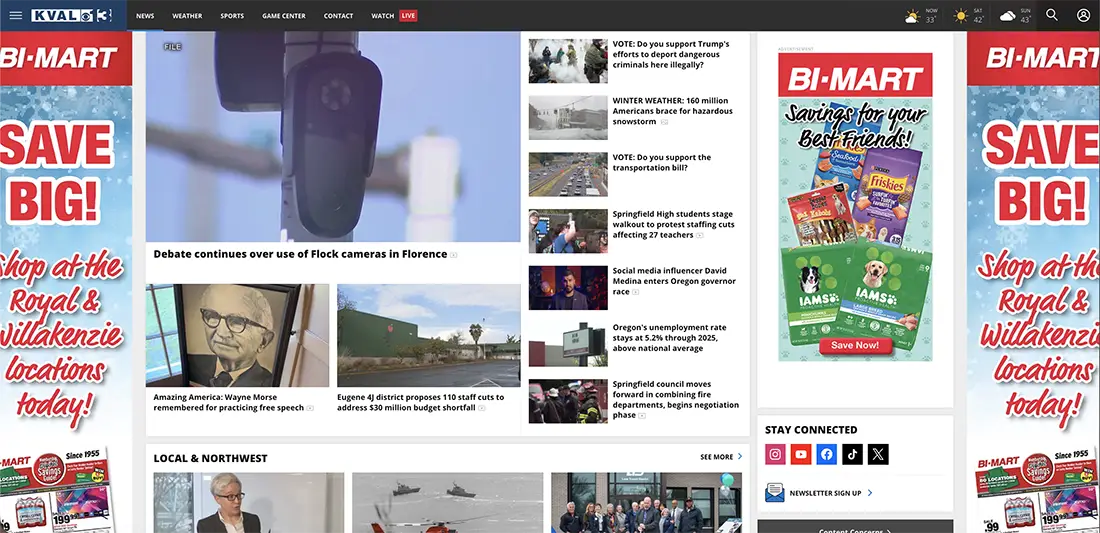Click the red LIVE badge
This screenshot has height=533, width=1100.
(x=408, y=15)
